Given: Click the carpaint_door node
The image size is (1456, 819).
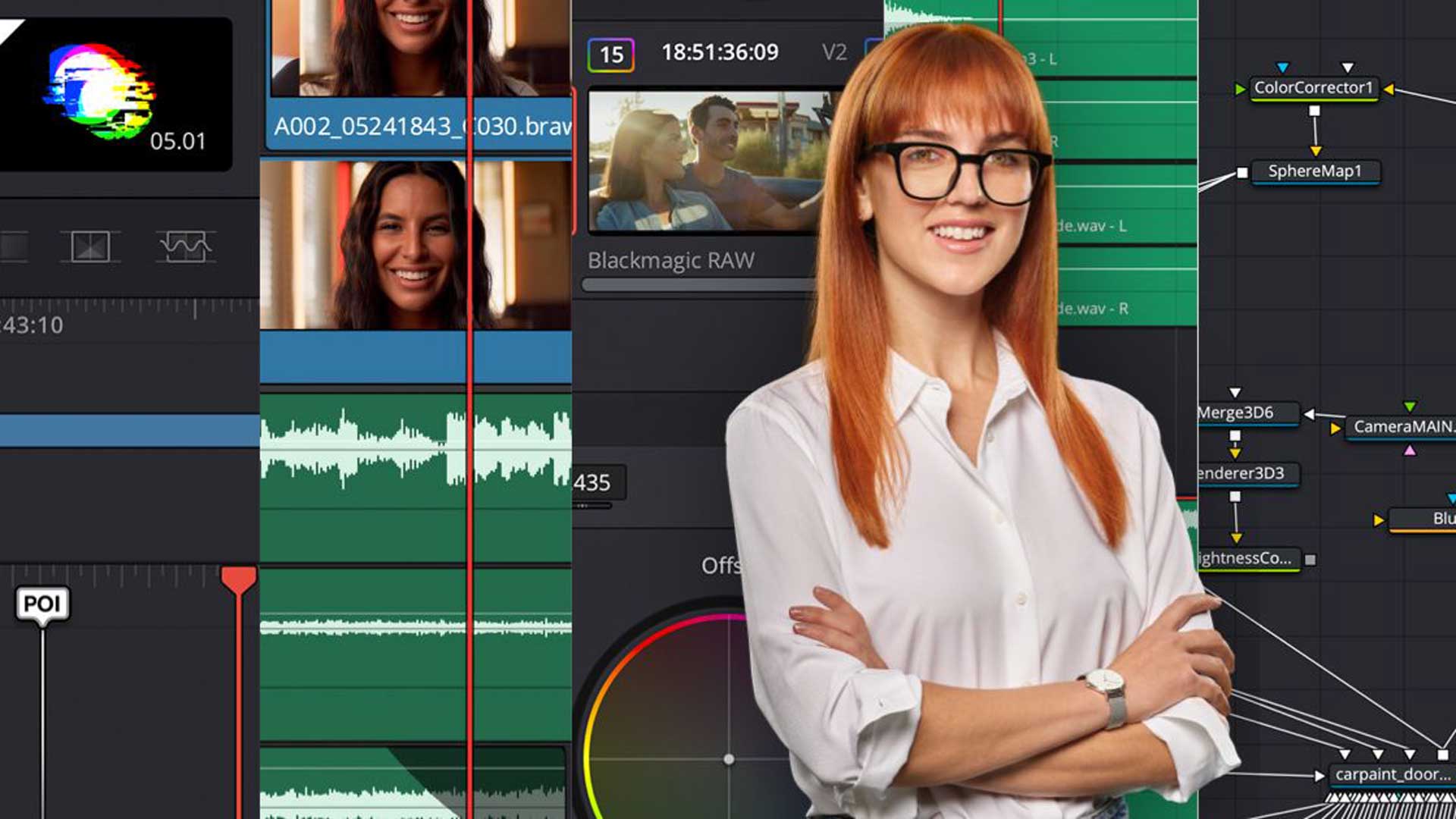Looking at the screenshot, I should tap(1392, 774).
